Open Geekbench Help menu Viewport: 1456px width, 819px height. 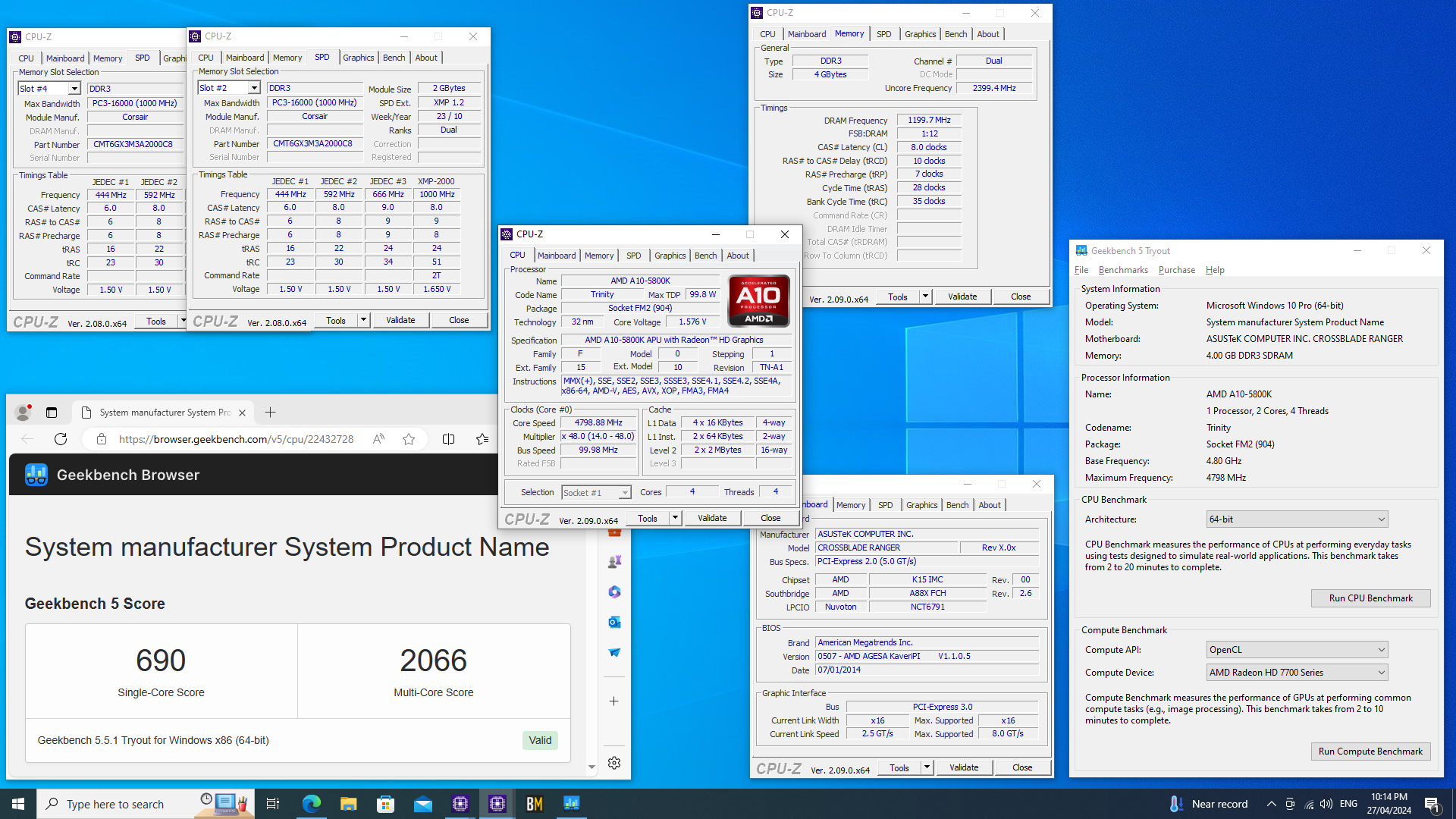1215,270
